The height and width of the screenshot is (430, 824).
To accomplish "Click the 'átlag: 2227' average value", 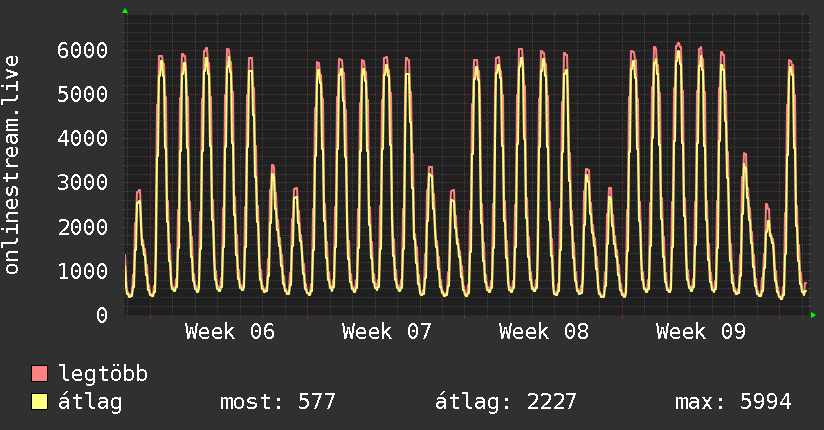I will pos(506,402).
